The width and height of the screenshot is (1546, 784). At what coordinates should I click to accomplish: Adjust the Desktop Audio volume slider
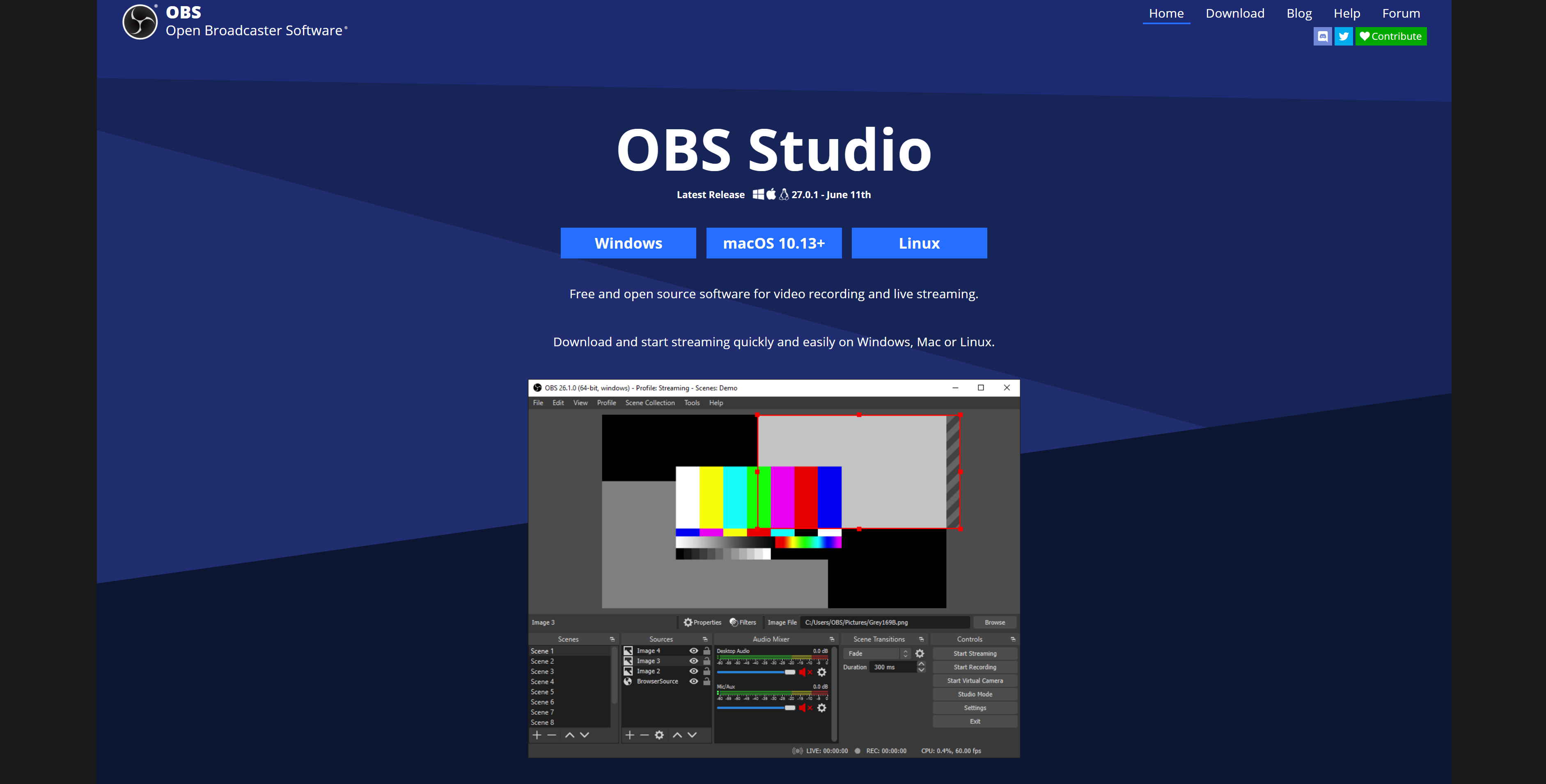[x=756, y=672]
